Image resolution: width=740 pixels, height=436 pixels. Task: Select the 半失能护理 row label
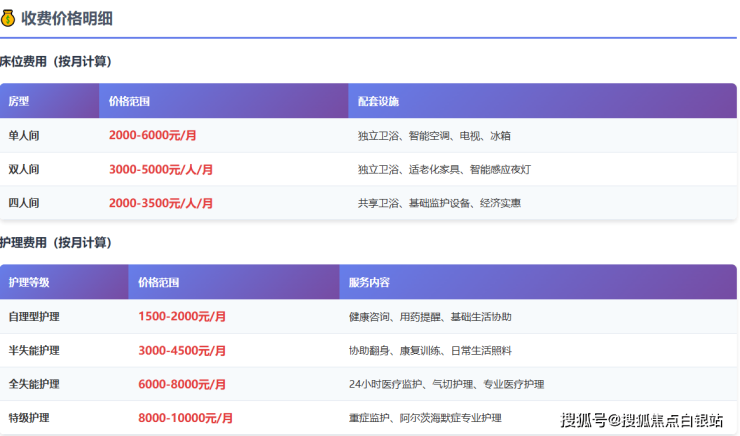(34, 350)
